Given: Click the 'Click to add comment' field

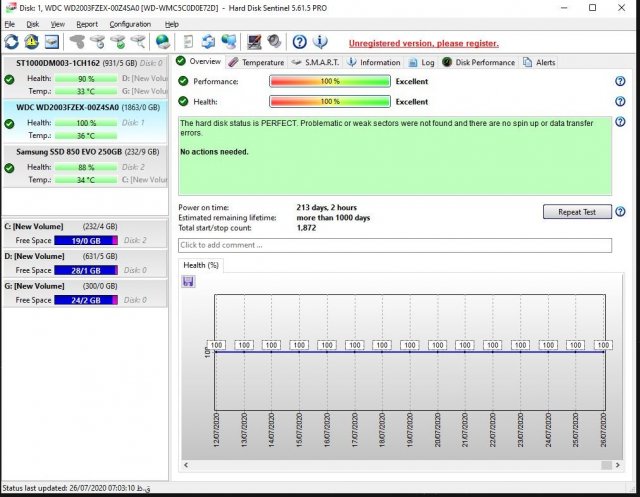Looking at the screenshot, I should pos(394,245).
